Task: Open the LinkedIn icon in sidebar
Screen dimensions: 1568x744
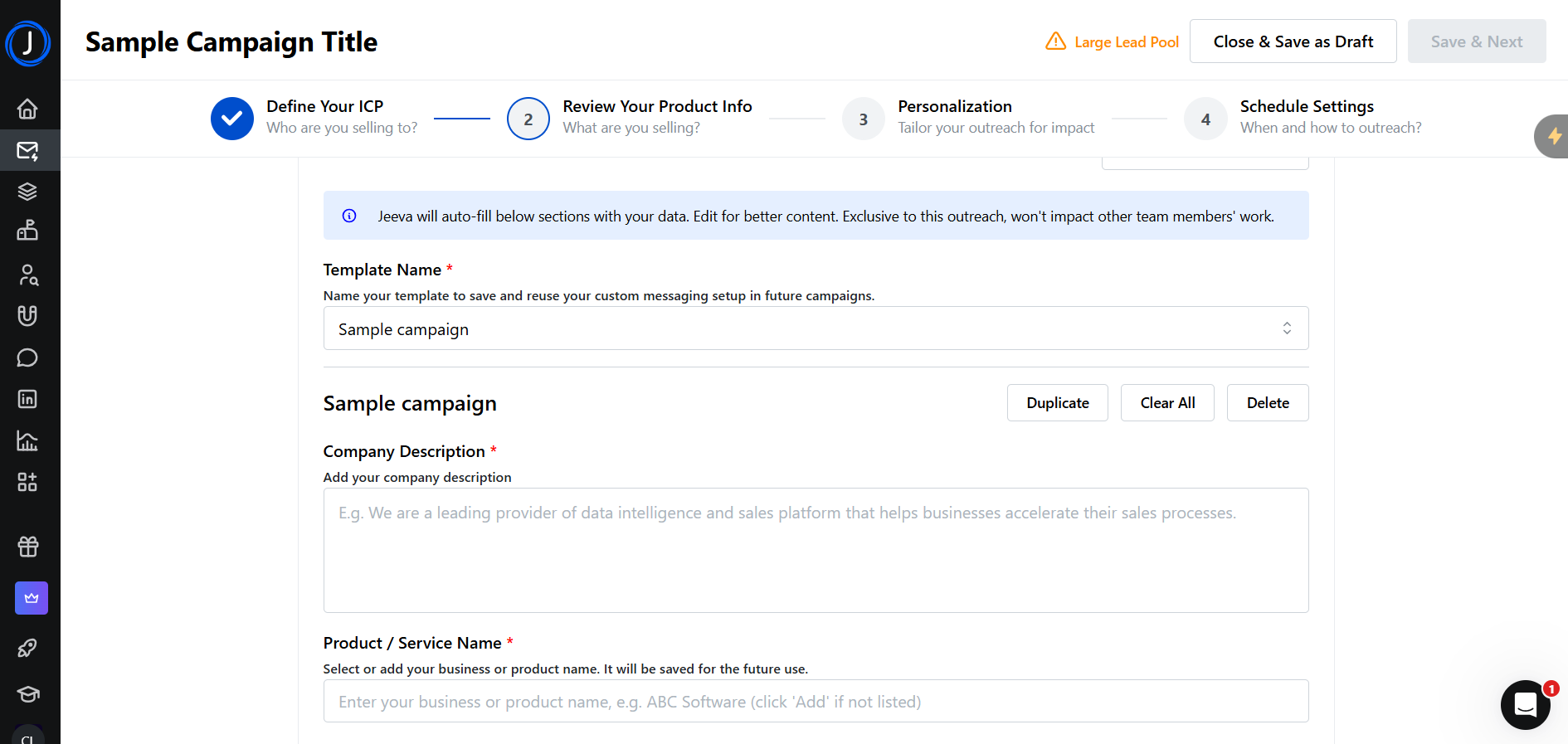Action: pos(27,399)
